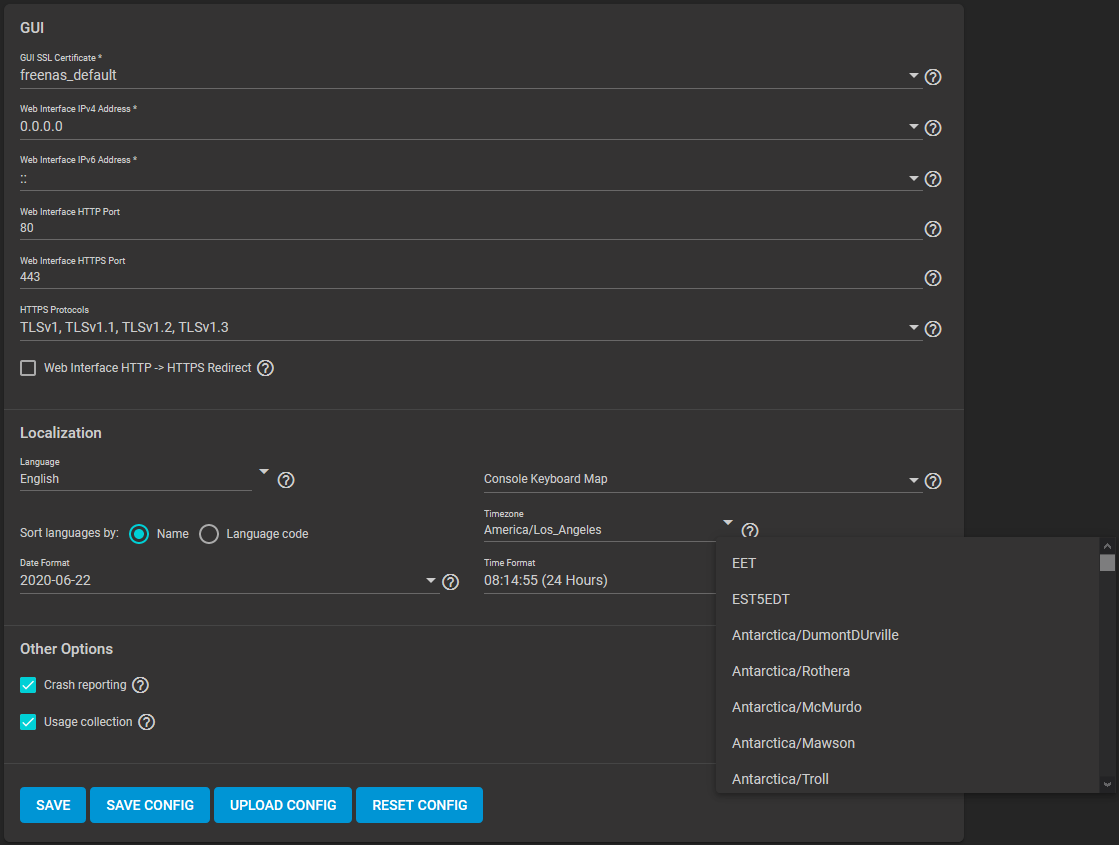
Task: Open help for HTTP to HTTPS Redirect
Action: coord(265,368)
